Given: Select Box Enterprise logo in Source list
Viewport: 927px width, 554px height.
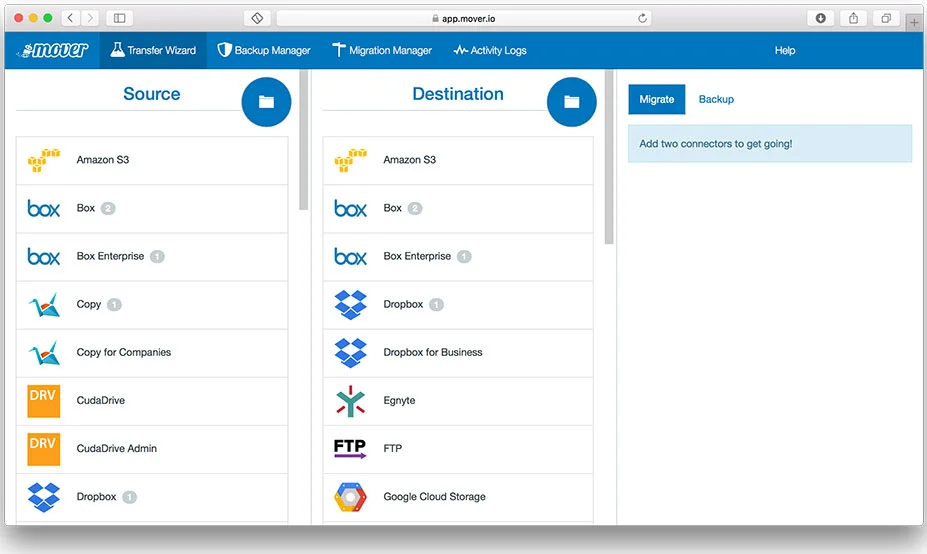Looking at the screenshot, I should click(x=44, y=257).
